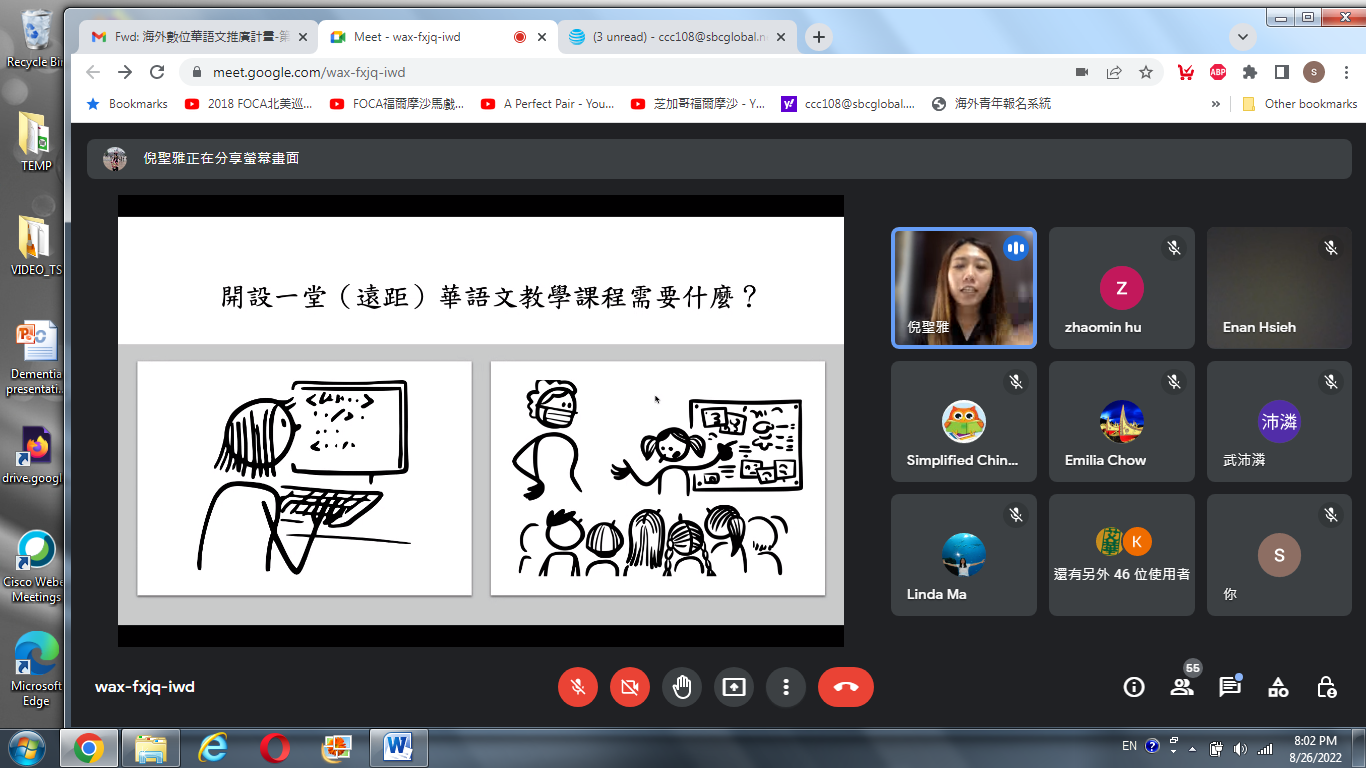1366x768 pixels.
Task: Show the participants list with 55 people
Action: point(1181,687)
